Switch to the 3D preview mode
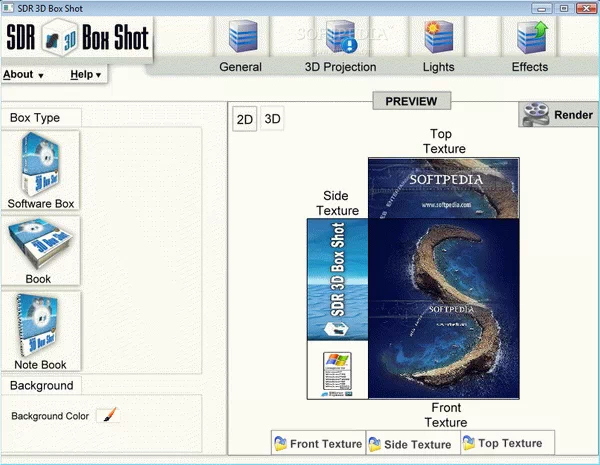The width and height of the screenshot is (600, 465). click(272, 120)
